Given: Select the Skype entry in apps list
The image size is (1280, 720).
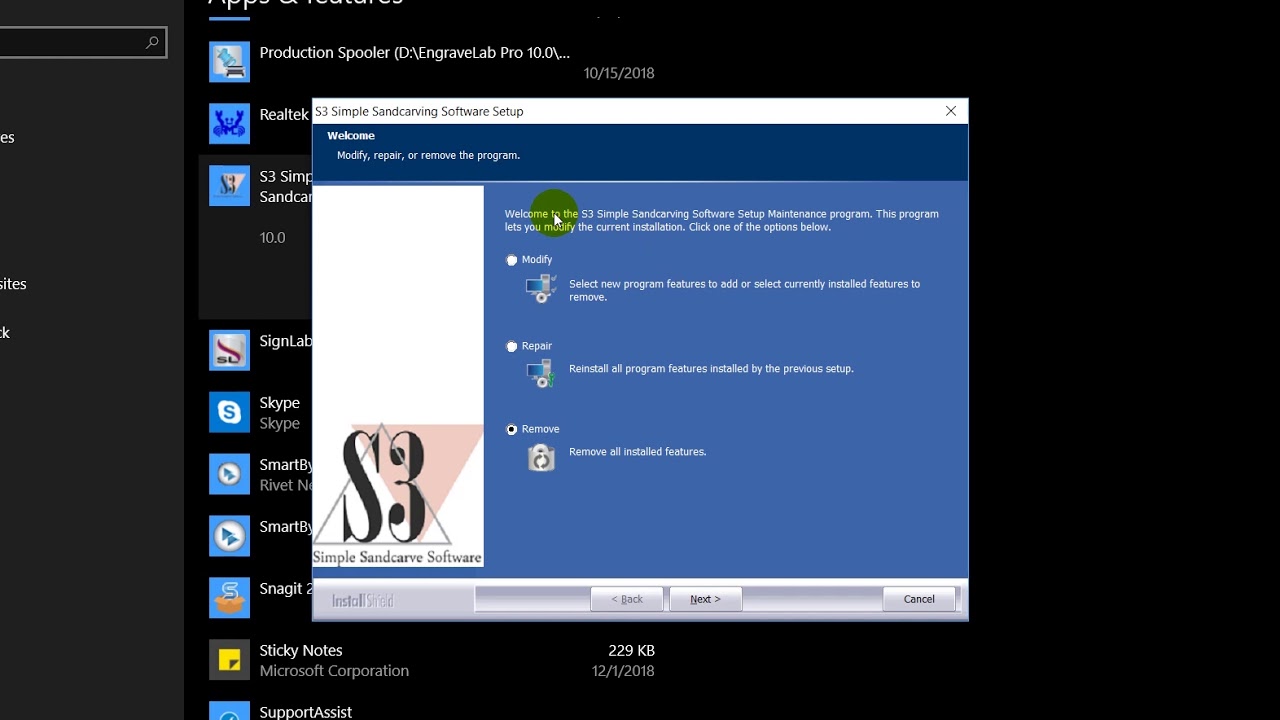Looking at the screenshot, I should [279, 403].
